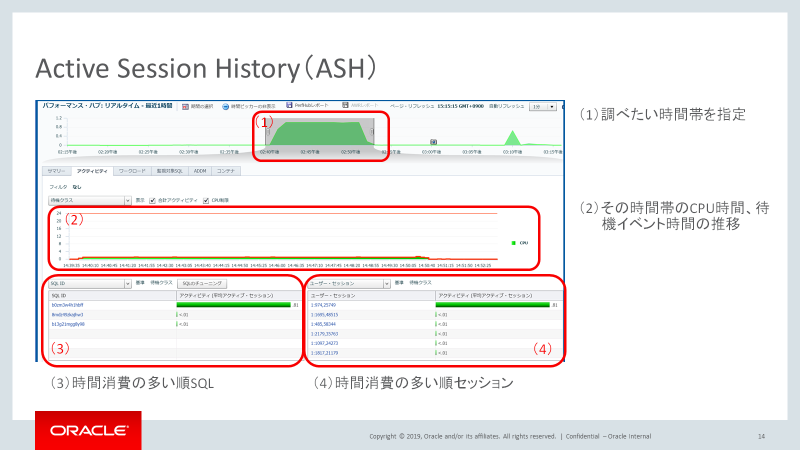Open session link 1:1695,48515
The height and width of the screenshot is (450, 800).
pos(324,315)
